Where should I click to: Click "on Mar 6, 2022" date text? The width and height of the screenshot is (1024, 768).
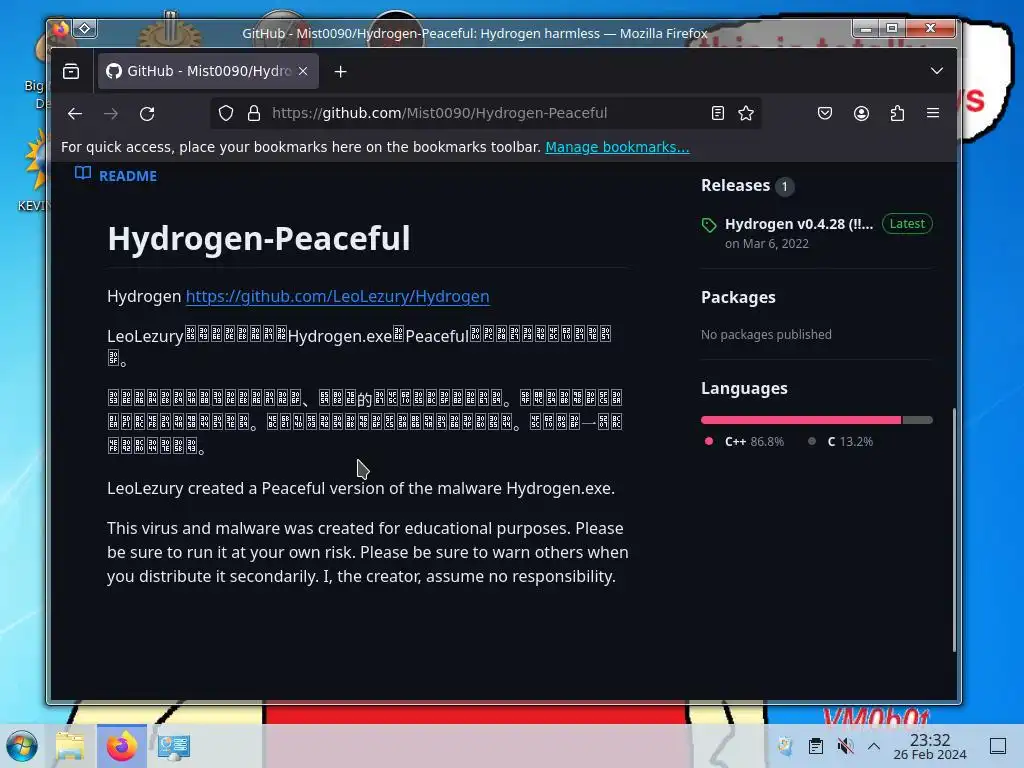point(767,244)
